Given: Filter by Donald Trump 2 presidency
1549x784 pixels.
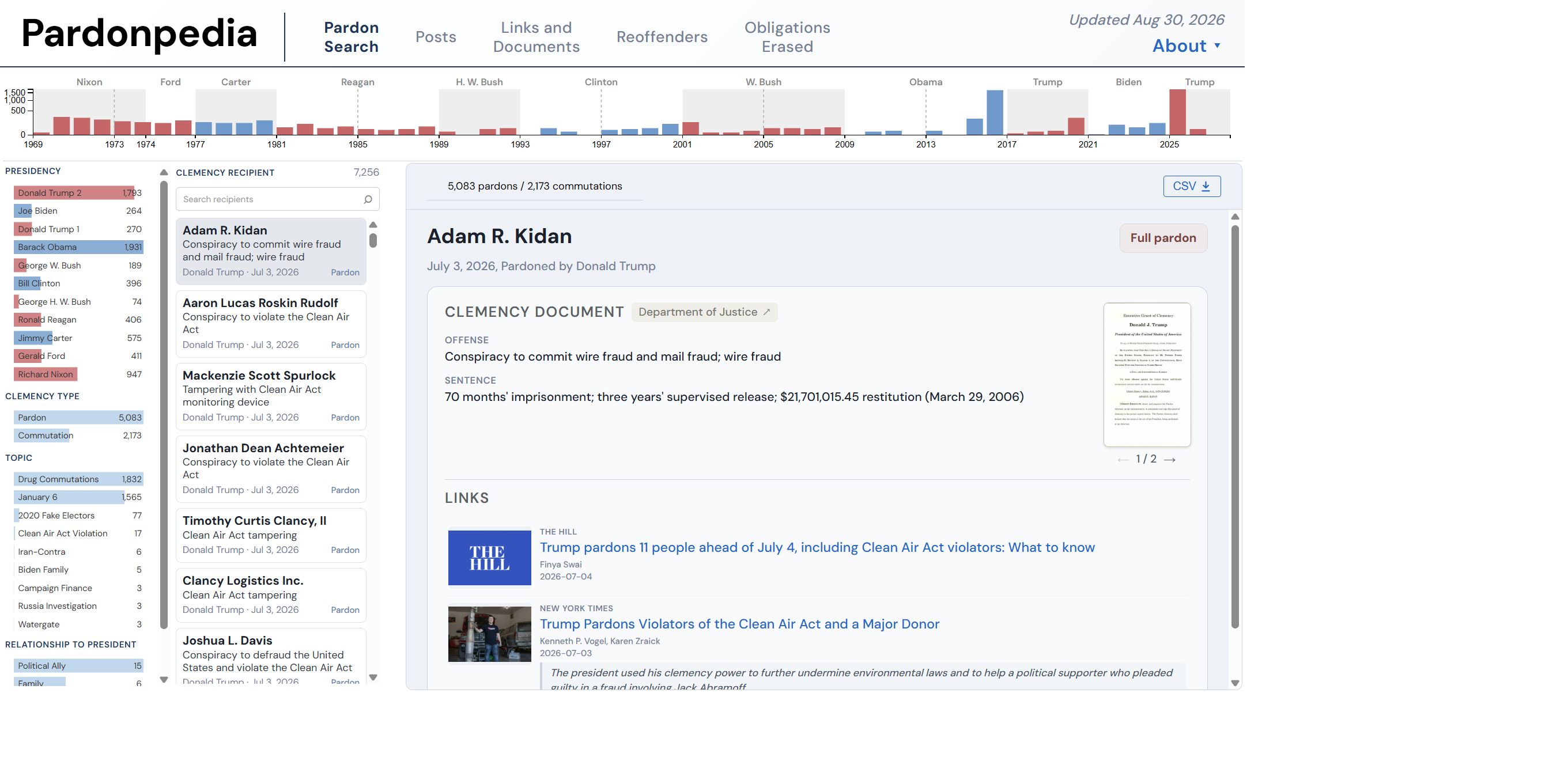Looking at the screenshot, I should point(78,193).
